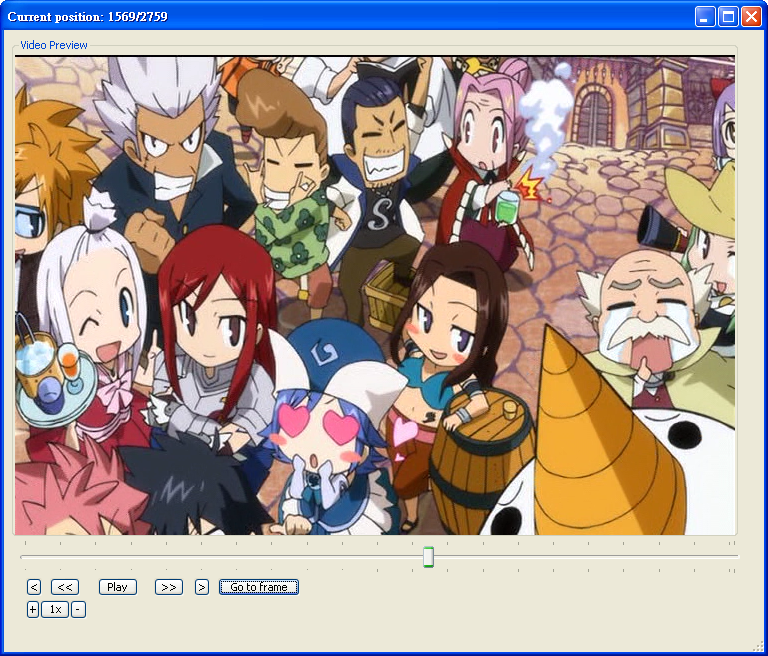Reset speed using the 1x button
This screenshot has height=656, width=768.
55,609
